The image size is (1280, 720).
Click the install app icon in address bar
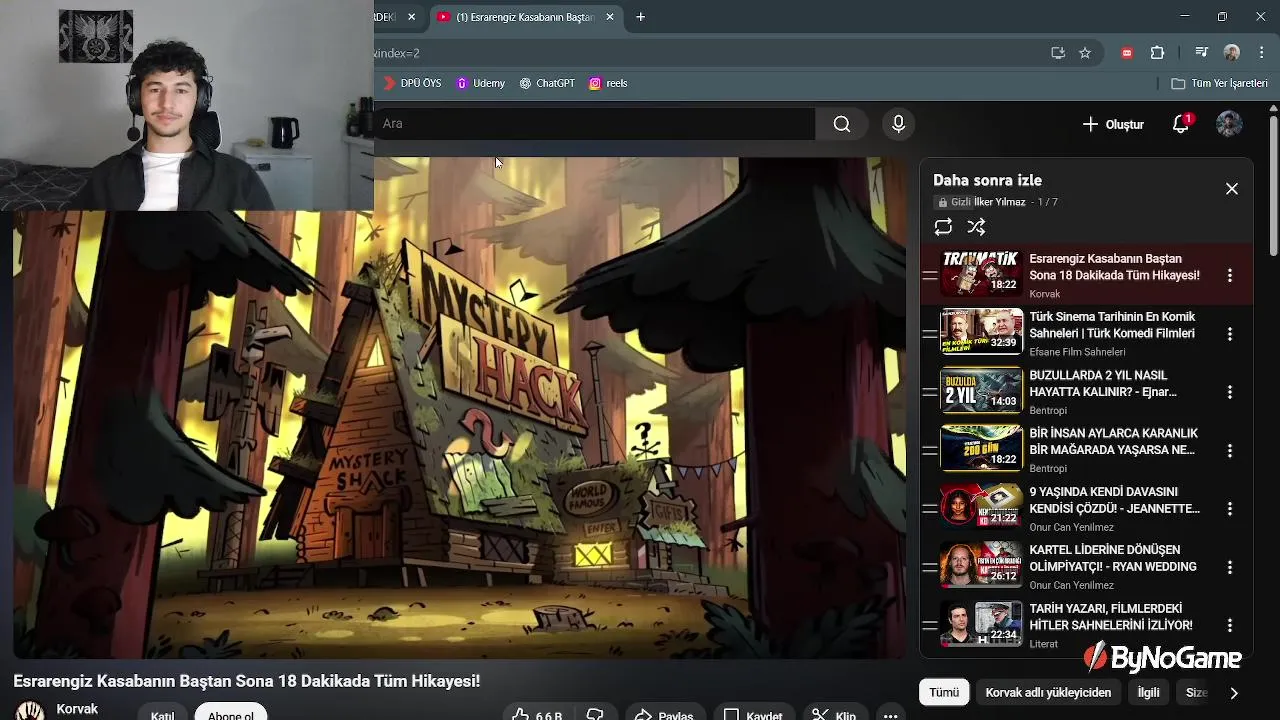pos(1058,53)
